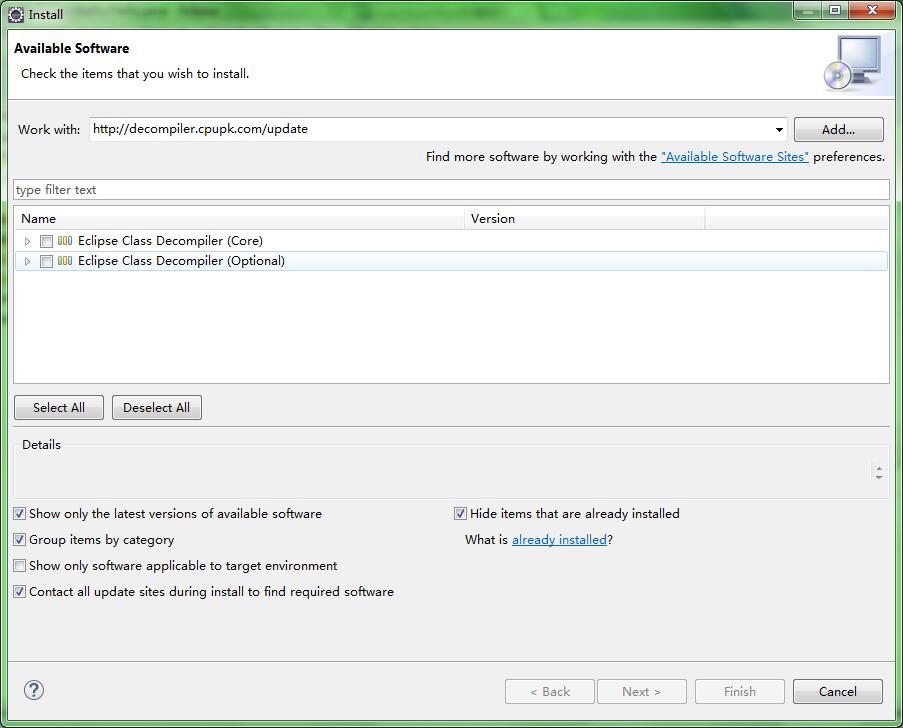The image size is (903, 728).
Task: Expand the Eclipse Class Decompiler (Core) node
Action: click(x=27, y=241)
